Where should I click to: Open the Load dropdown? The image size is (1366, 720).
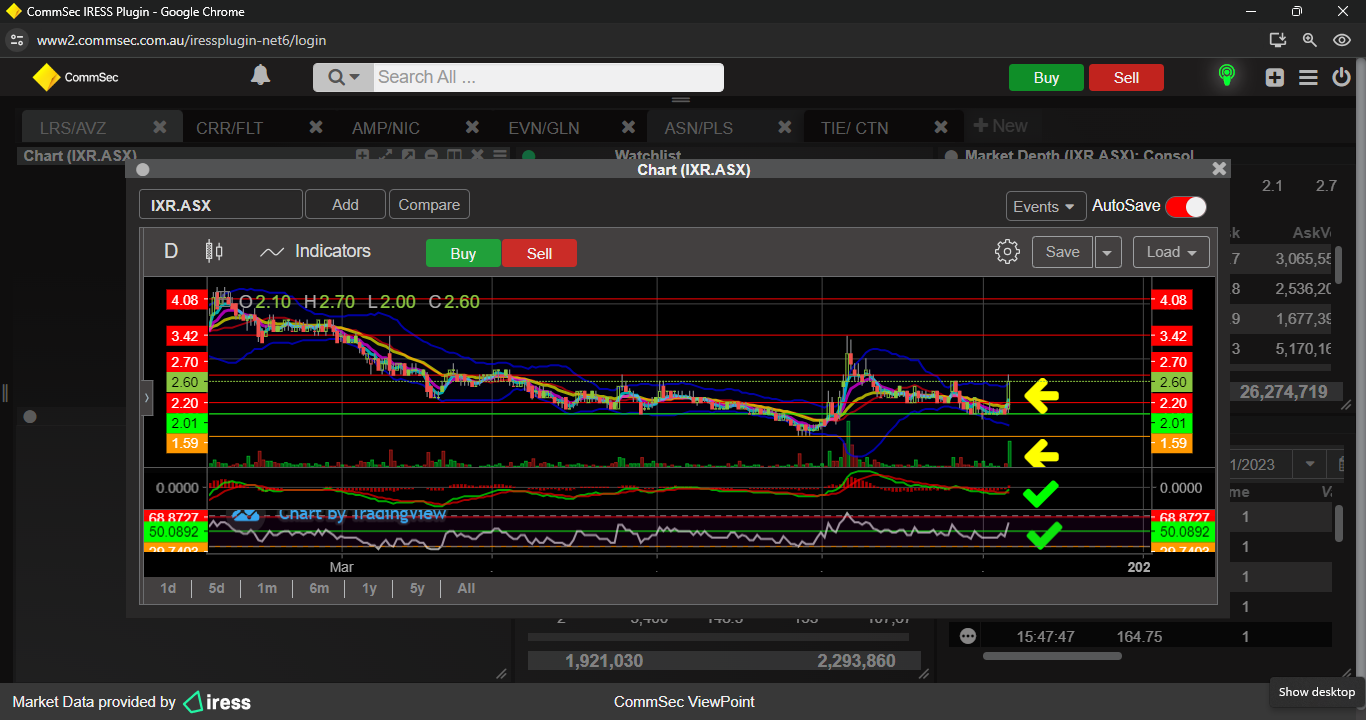tap(1171, 252)
